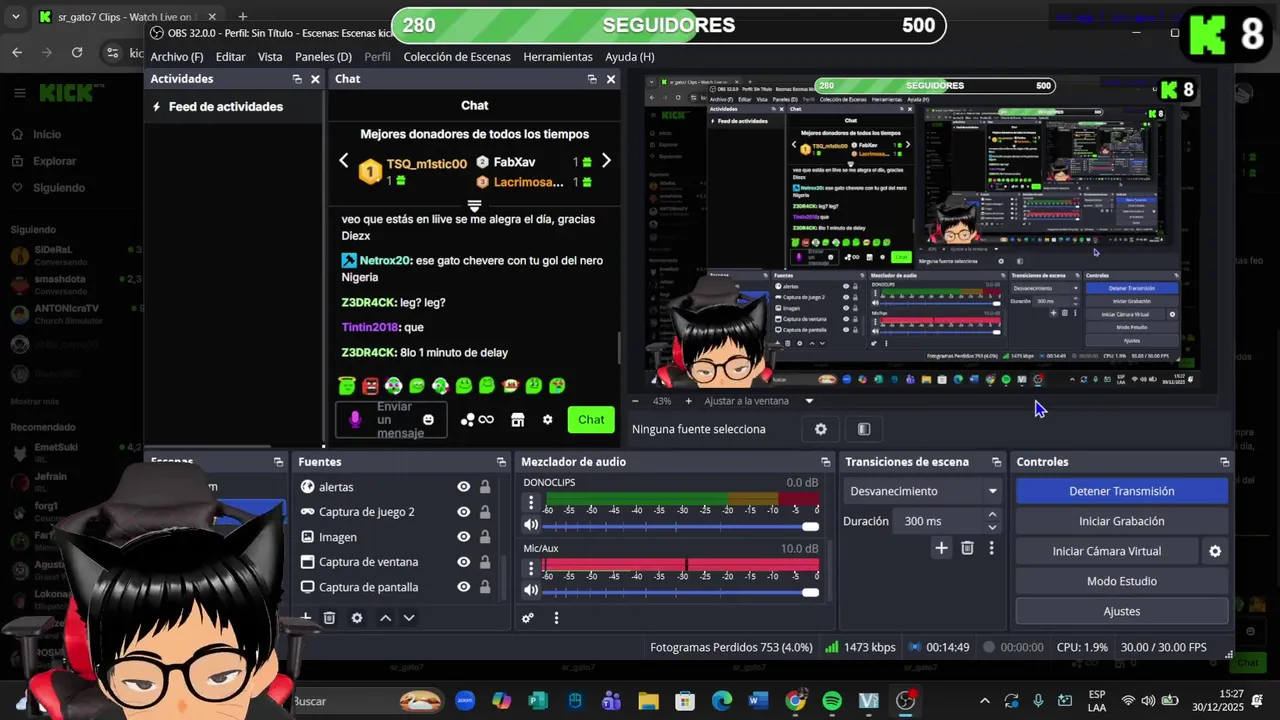1280x720 pixels.
Task: Open the chat shop icon
Action: [517, 420]
